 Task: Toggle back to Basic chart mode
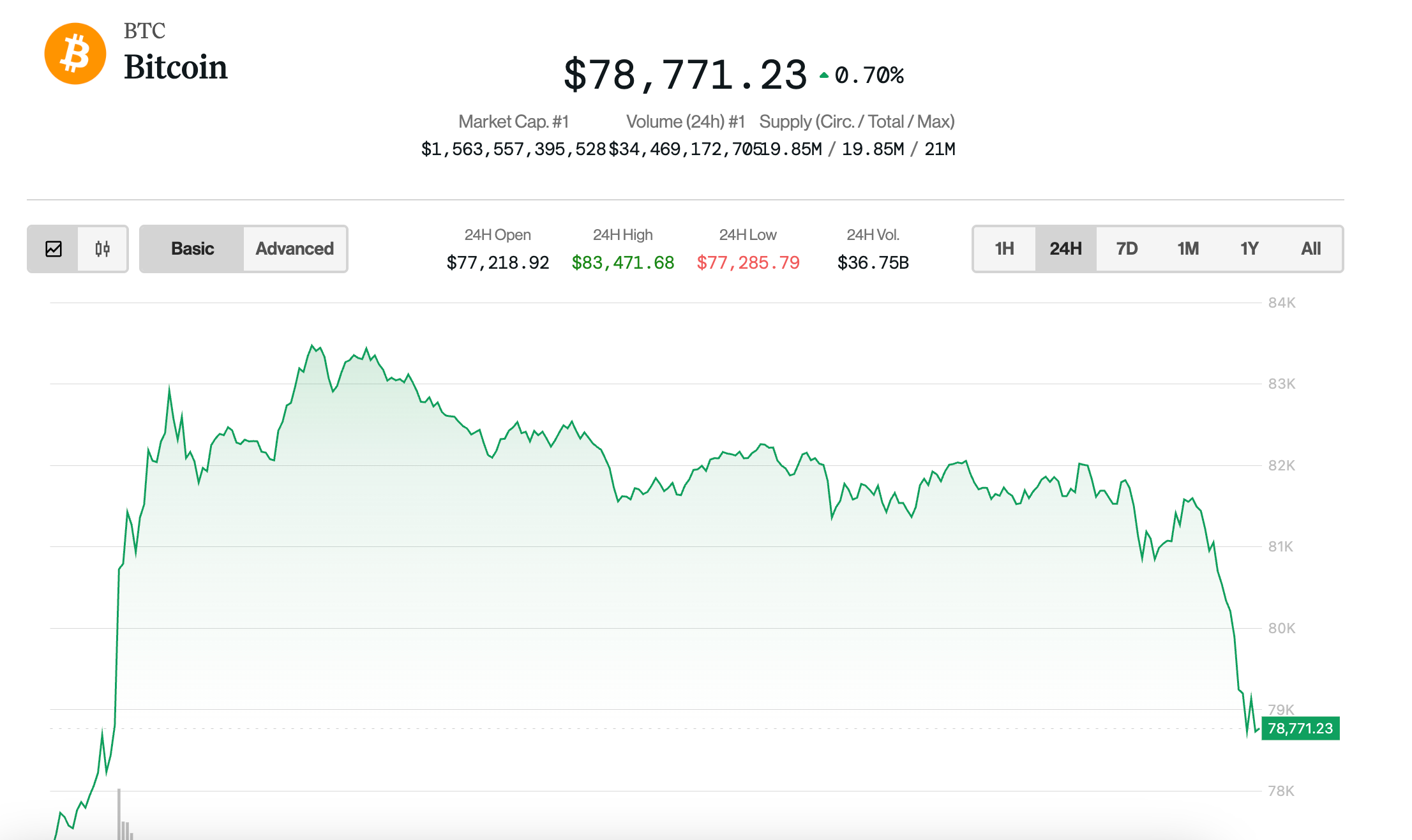pos(192,249)
